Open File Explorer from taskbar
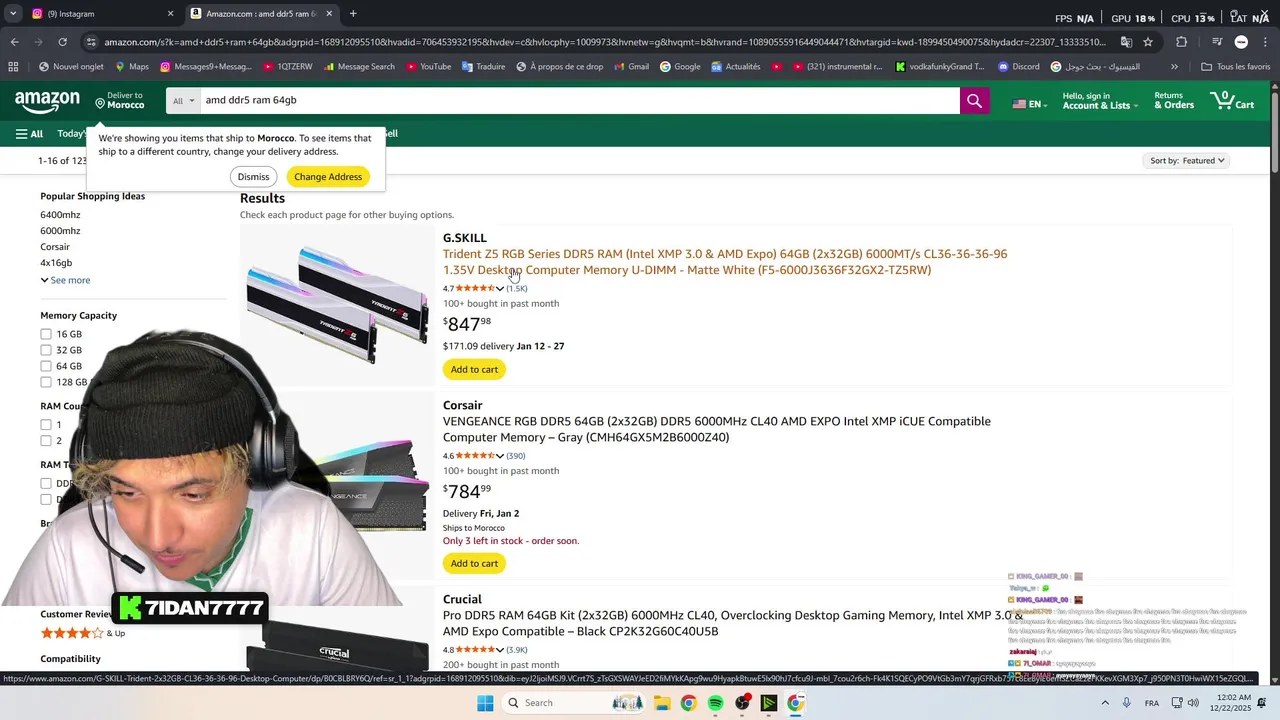This screenshot has height=720, width=1280. point(662,703)
